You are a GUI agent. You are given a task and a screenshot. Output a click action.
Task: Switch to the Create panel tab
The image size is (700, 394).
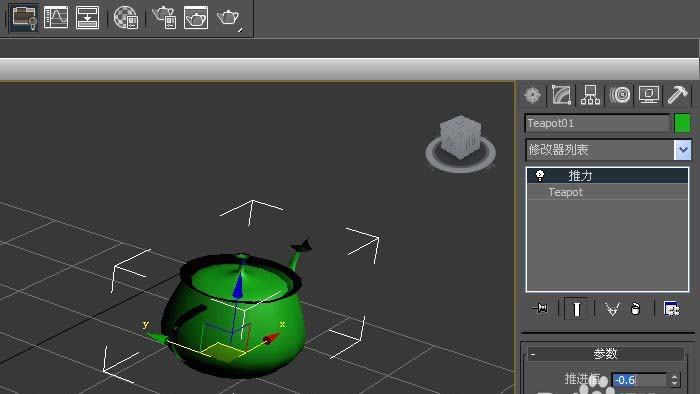click(x=533, y=95)
